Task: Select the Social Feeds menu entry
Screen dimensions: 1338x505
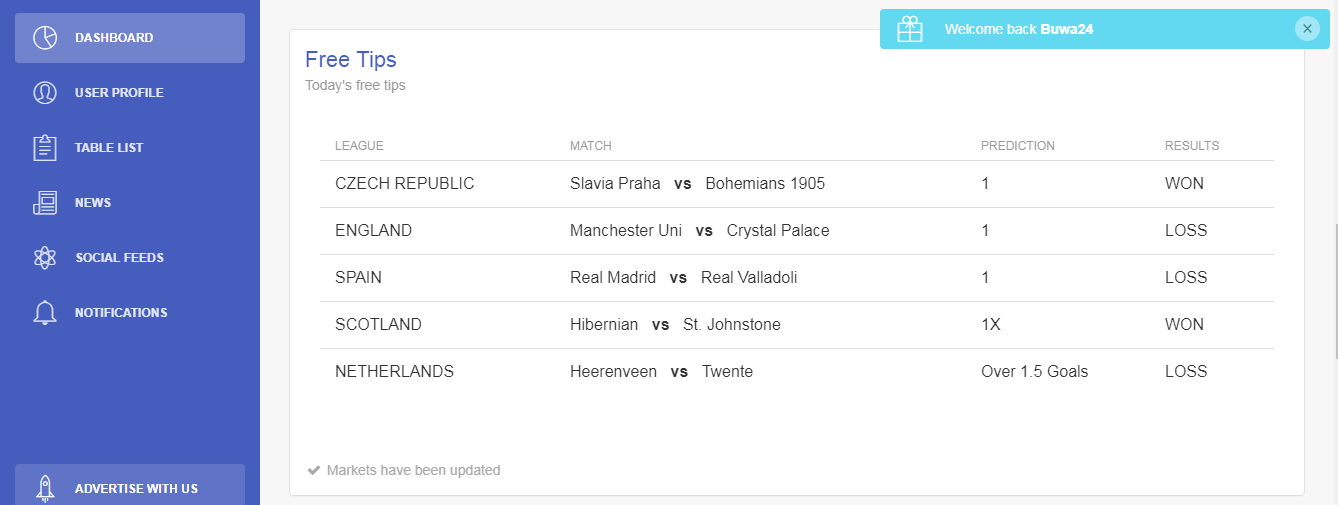Action: pyautogui.click(x=130, y=258)
